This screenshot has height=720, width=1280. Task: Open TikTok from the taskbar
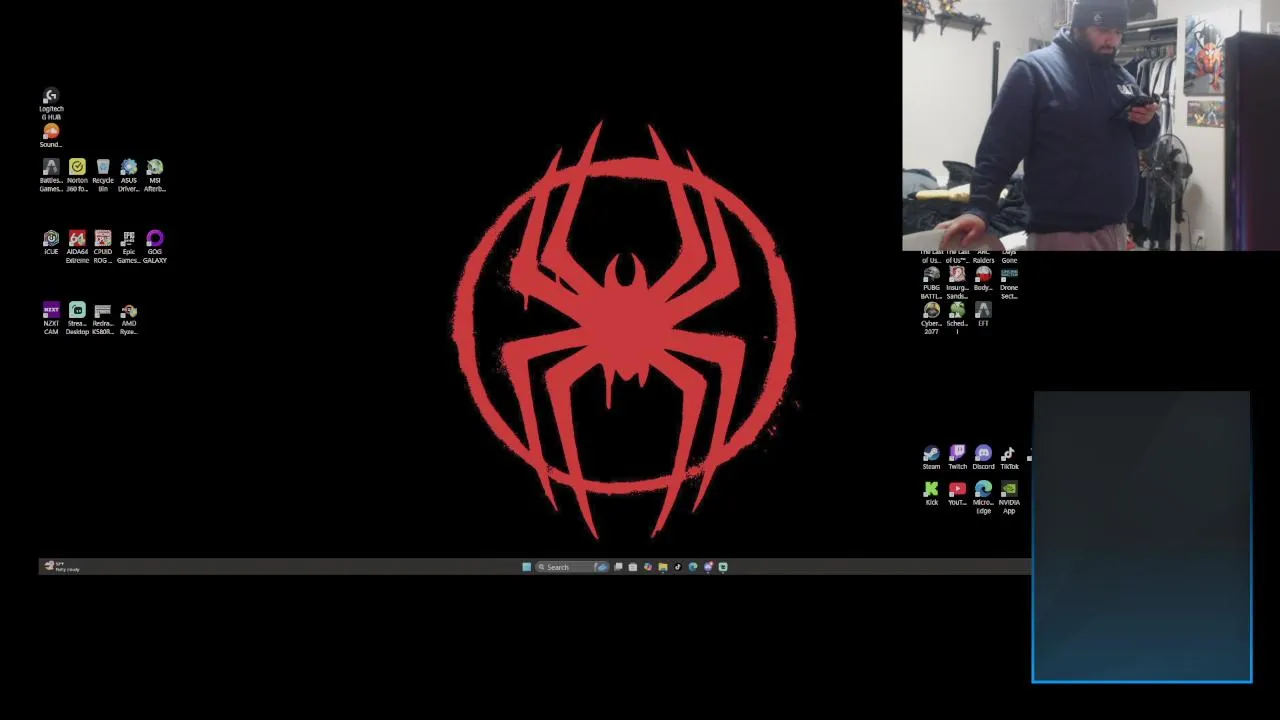click(x=677, y=567)
